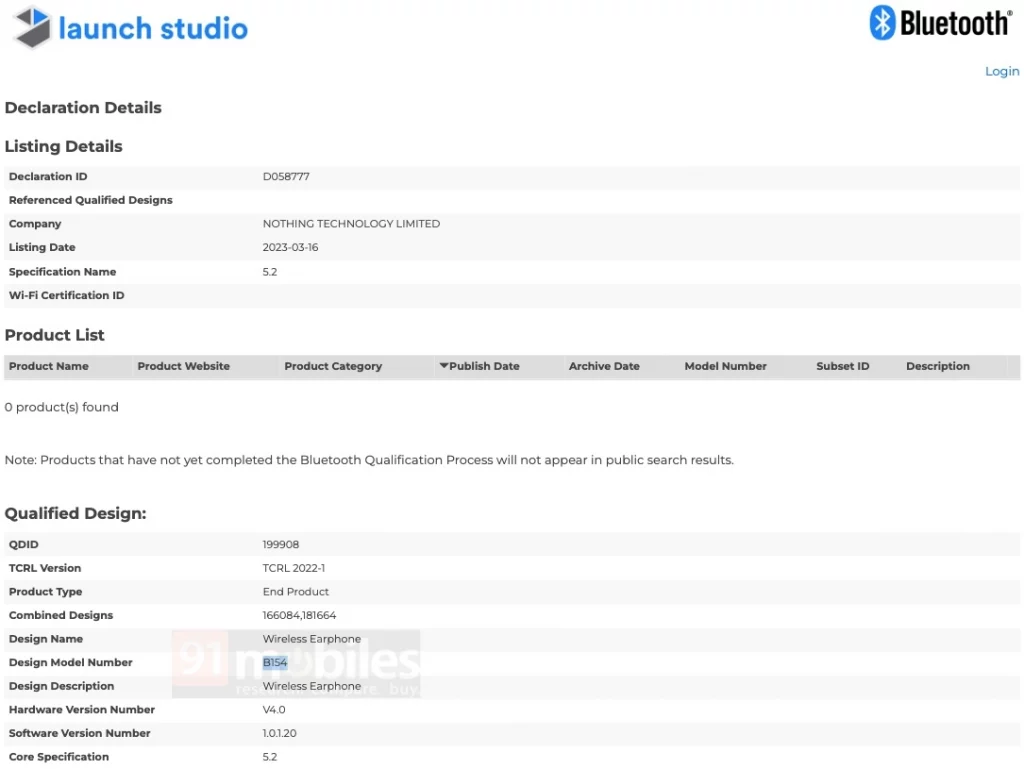Click the Model Number column header
The width and height of the screenshot is (1024, 769).
(725, 366)
